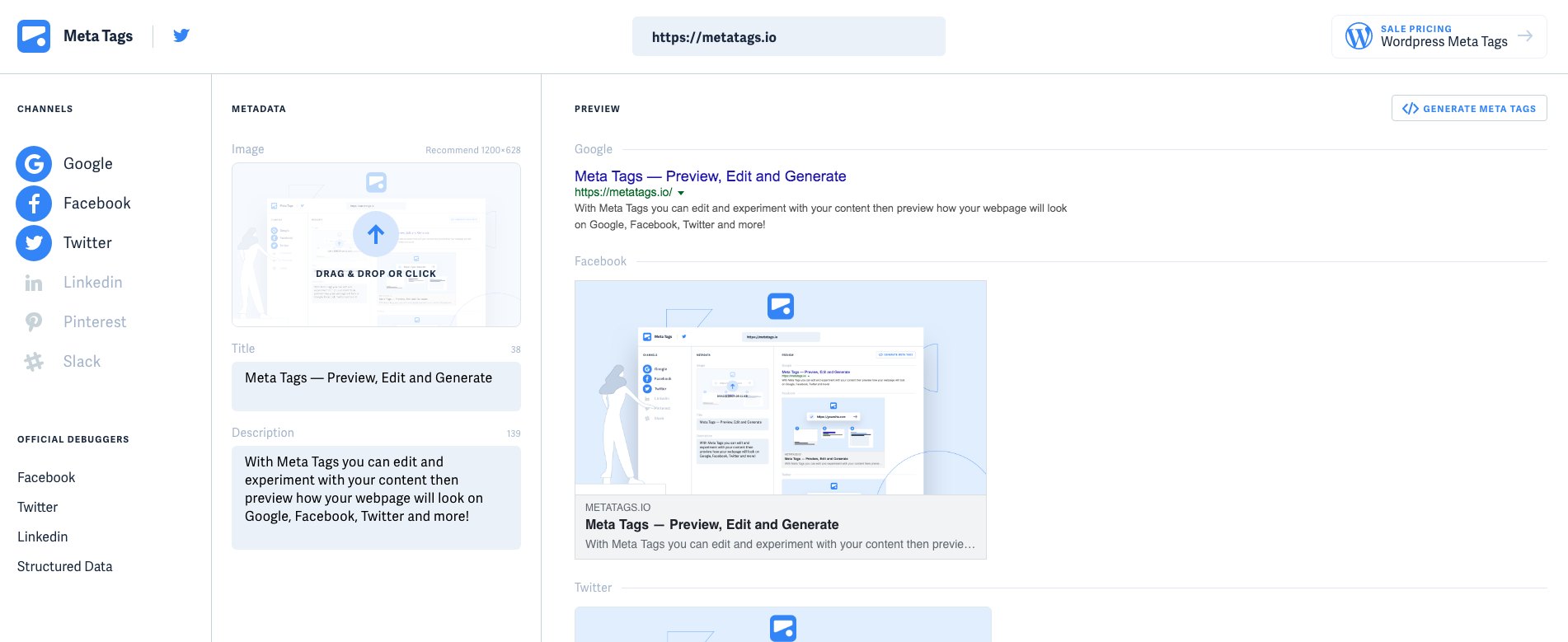1568x642 pixels.
Task: Click the Google preview description text
Action: tap(820, 217)
